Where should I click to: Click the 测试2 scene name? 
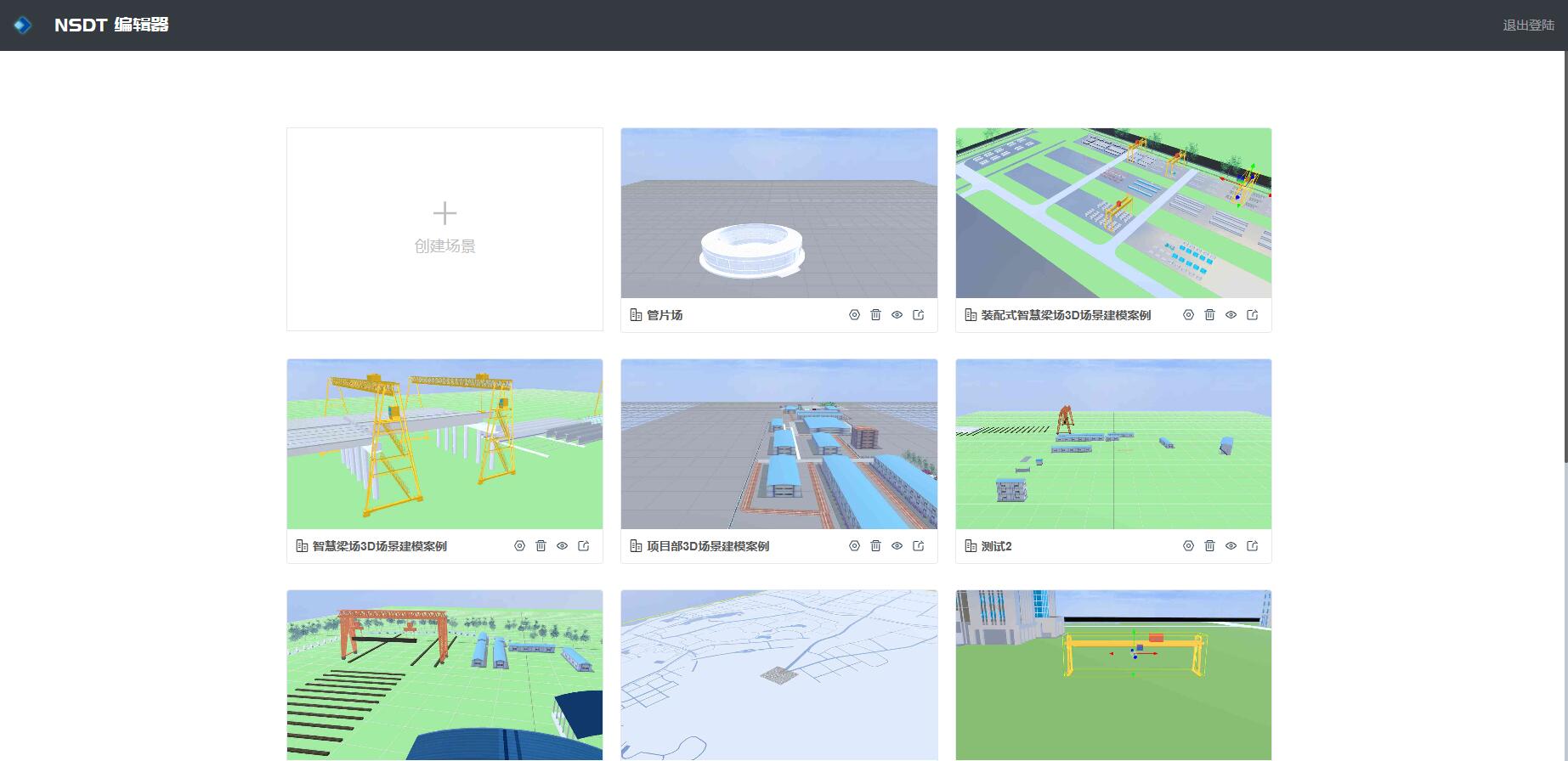(996, 546)
